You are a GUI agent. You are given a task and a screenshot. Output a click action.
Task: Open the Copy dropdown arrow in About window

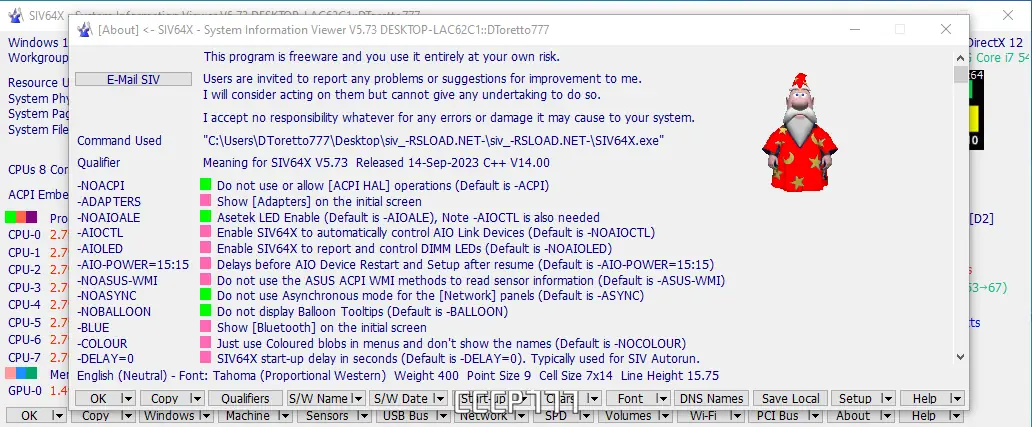click(x=195, y=398)
